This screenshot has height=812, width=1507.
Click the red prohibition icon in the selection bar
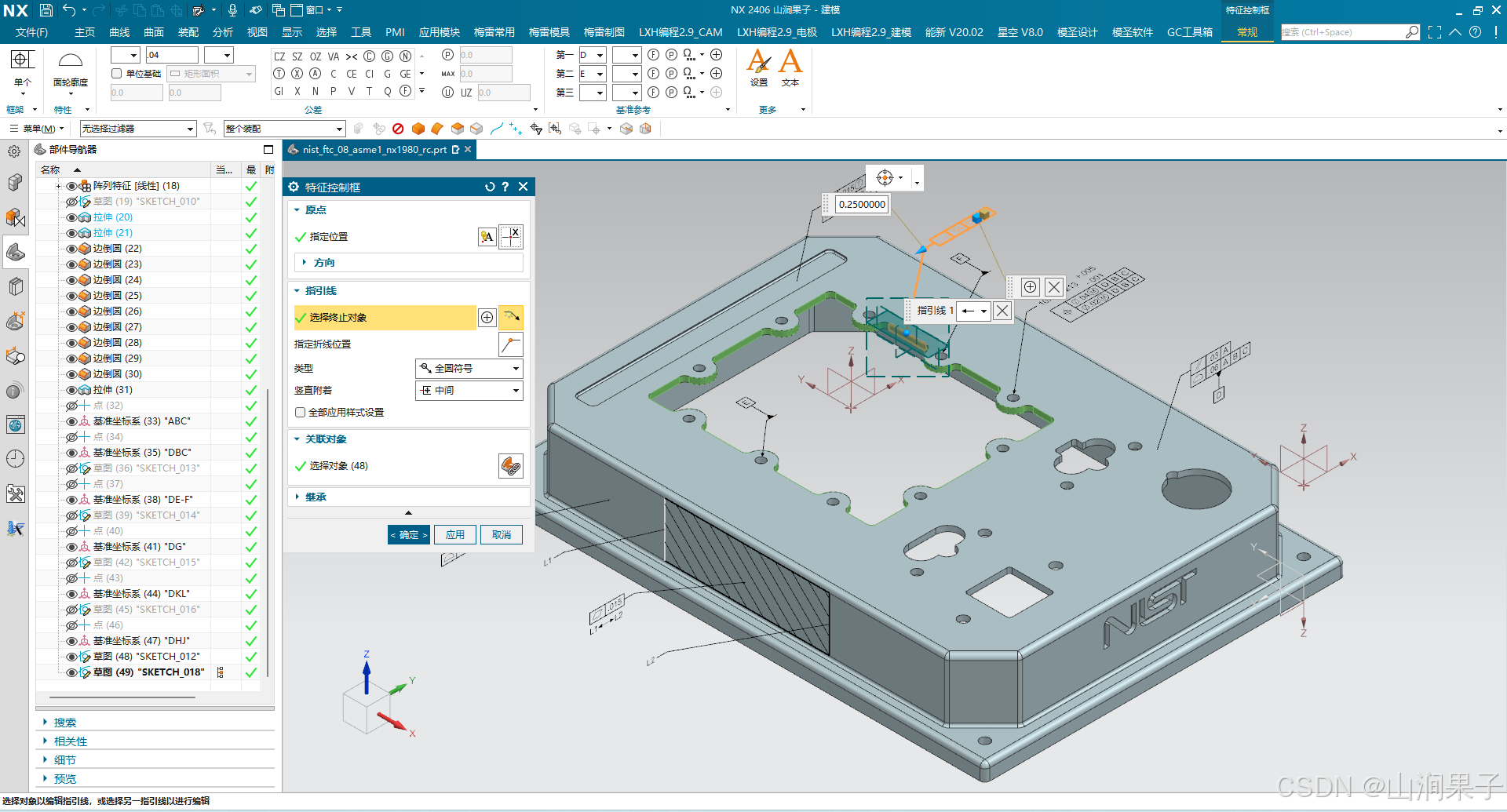tap(398, 129)
